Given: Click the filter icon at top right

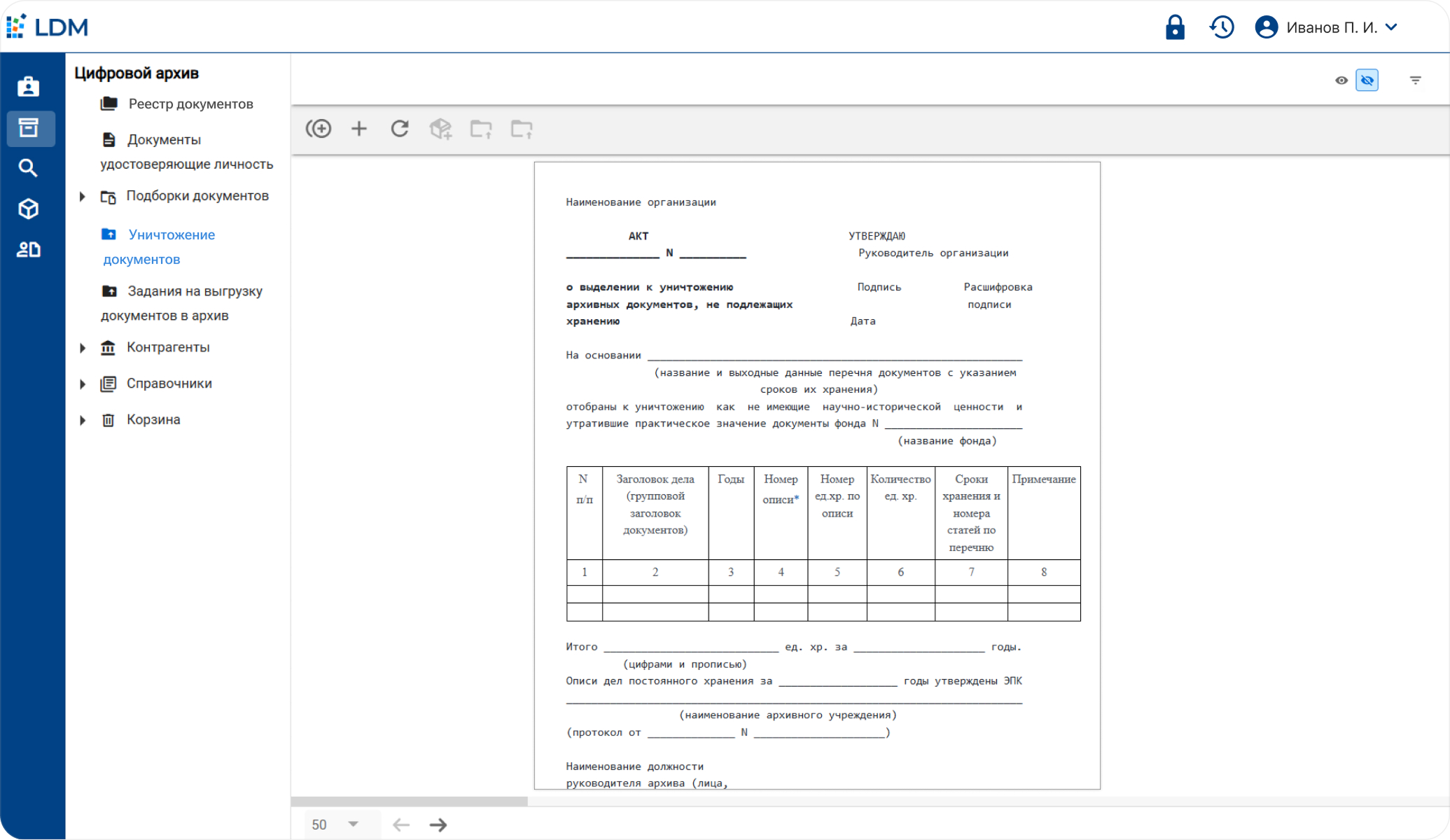Looking at the screenshot, I should pyautogui.click(x=1415, y=80).
